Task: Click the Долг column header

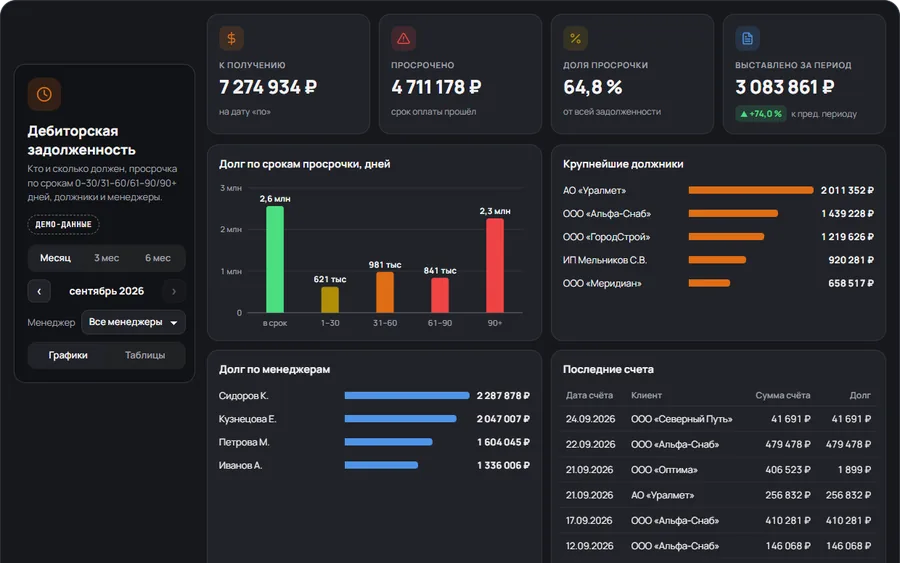Action: point(860,395)
